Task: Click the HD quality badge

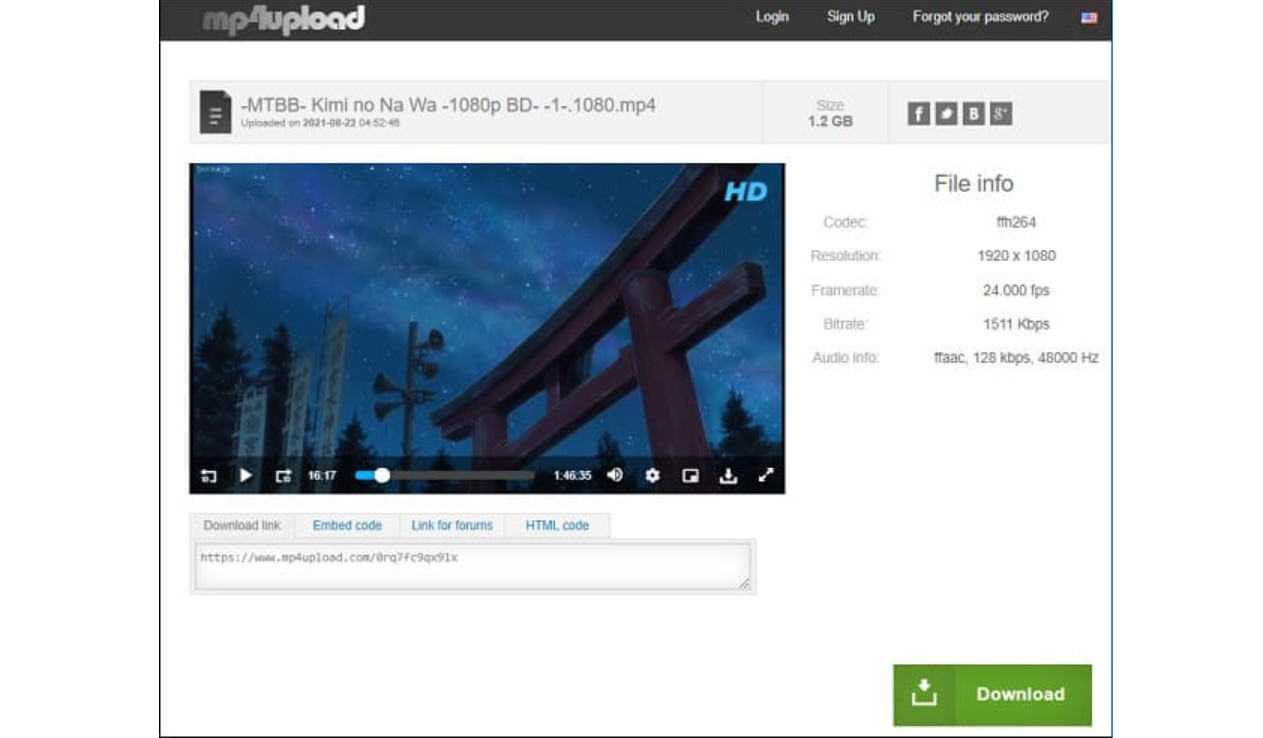Action: pos(746,191)
